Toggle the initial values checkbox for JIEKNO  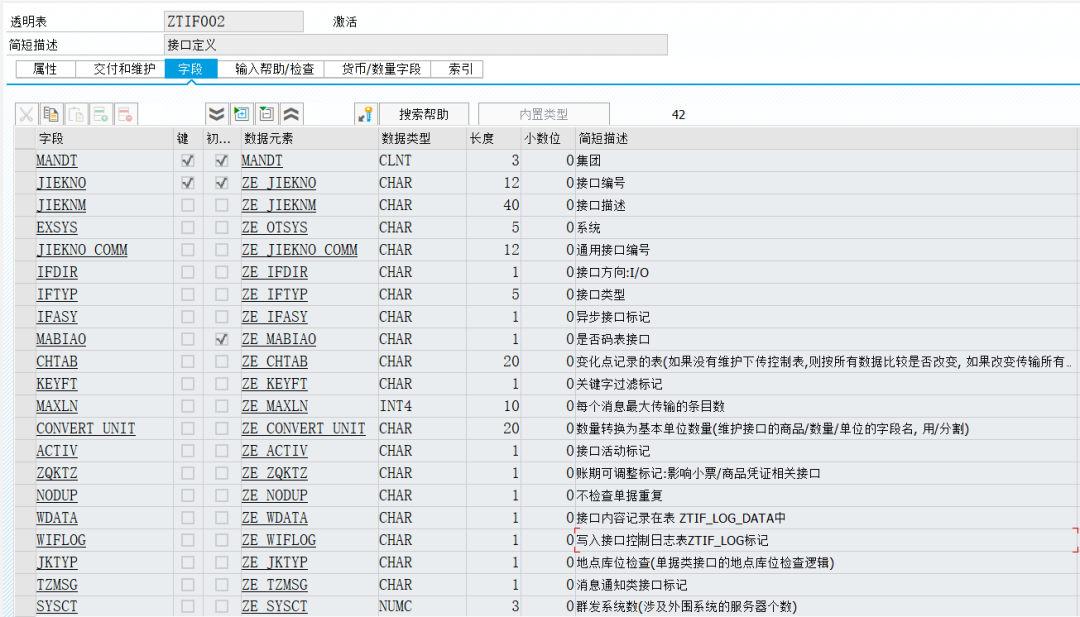coord(221,183)
